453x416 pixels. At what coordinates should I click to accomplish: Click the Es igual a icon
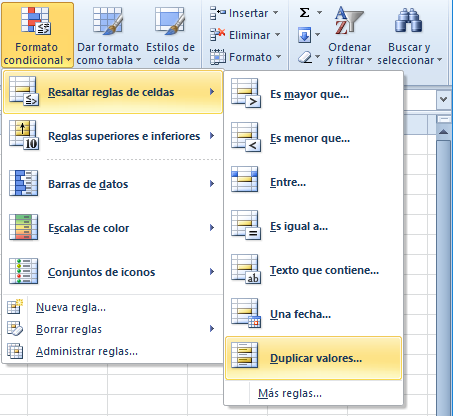[x=246, y=226]
